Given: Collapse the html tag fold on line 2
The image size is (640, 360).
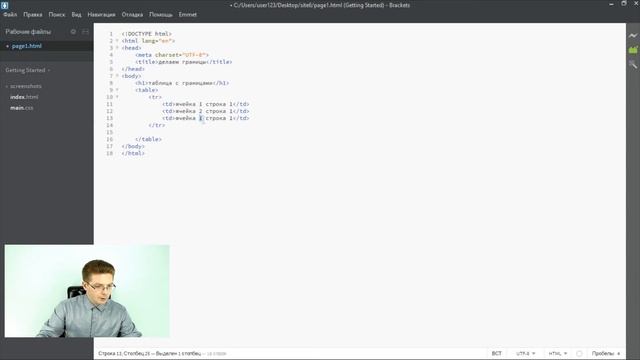Looking at the screenshot, I should coord(117,41).
